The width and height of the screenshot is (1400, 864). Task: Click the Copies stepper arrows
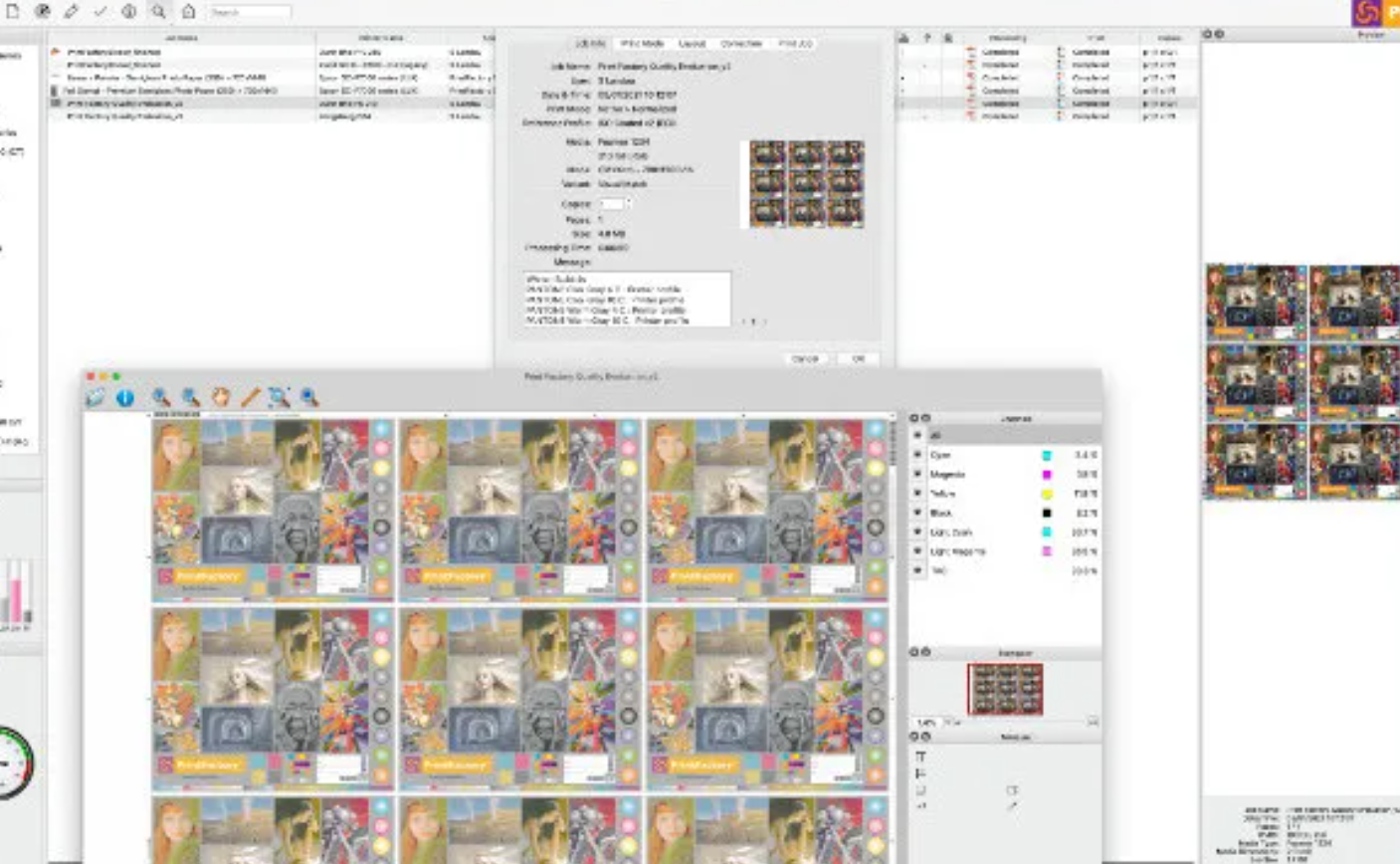(x=628, y=204)
